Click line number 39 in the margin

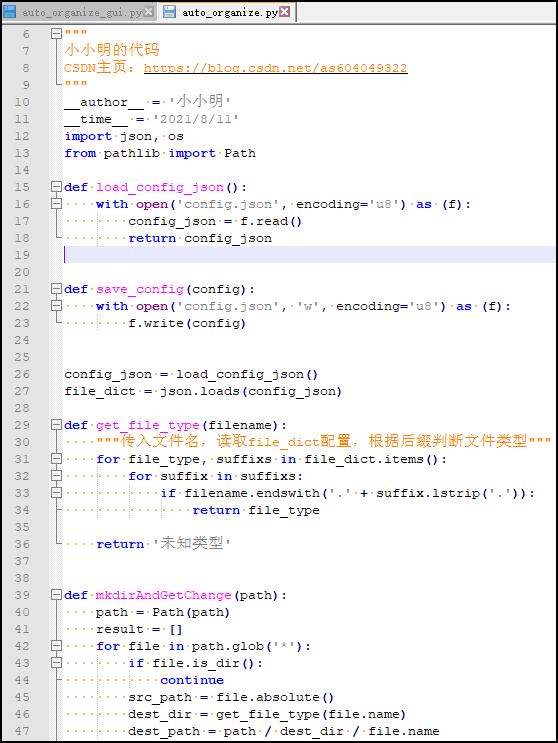pyautogui.click(x=22, y=595)
